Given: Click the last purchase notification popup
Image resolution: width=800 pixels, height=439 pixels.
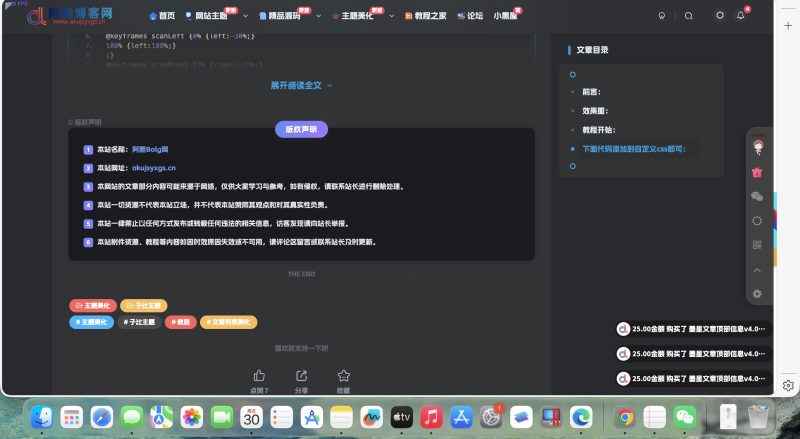Looking at the screenshot, I should [693, 379].
